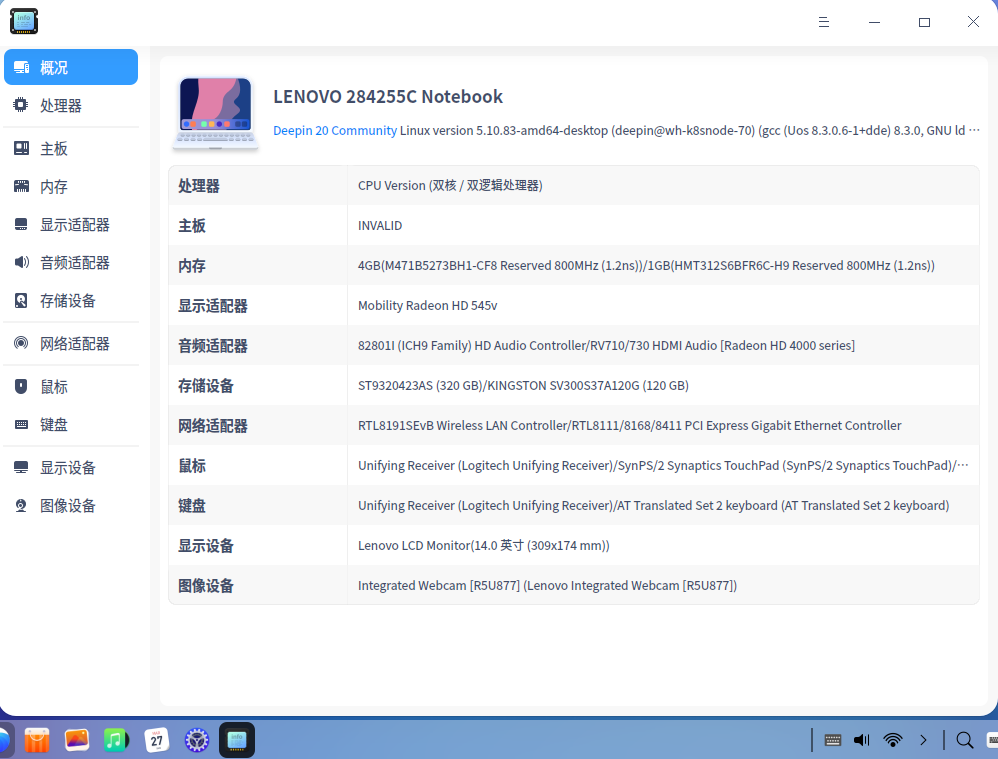The image size is (998, 759).
Task: Switch to the 内存 sidebar page
Action: point(71,187)
